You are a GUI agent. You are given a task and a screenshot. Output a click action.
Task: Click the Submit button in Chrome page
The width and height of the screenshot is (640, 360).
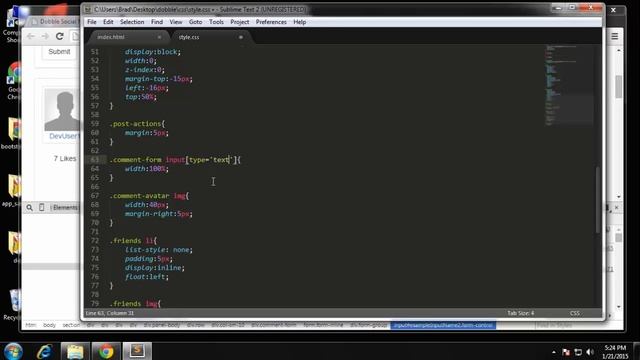coord(59,51)
